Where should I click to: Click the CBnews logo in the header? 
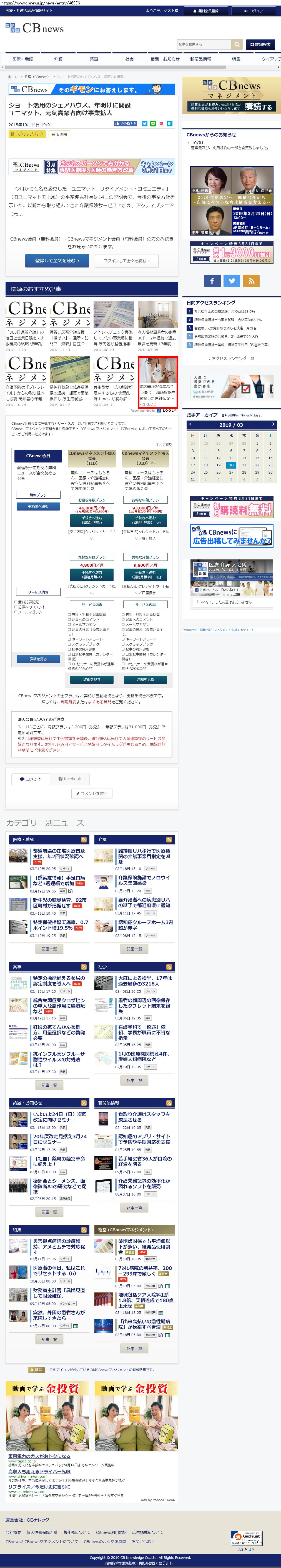coord(35,28)
